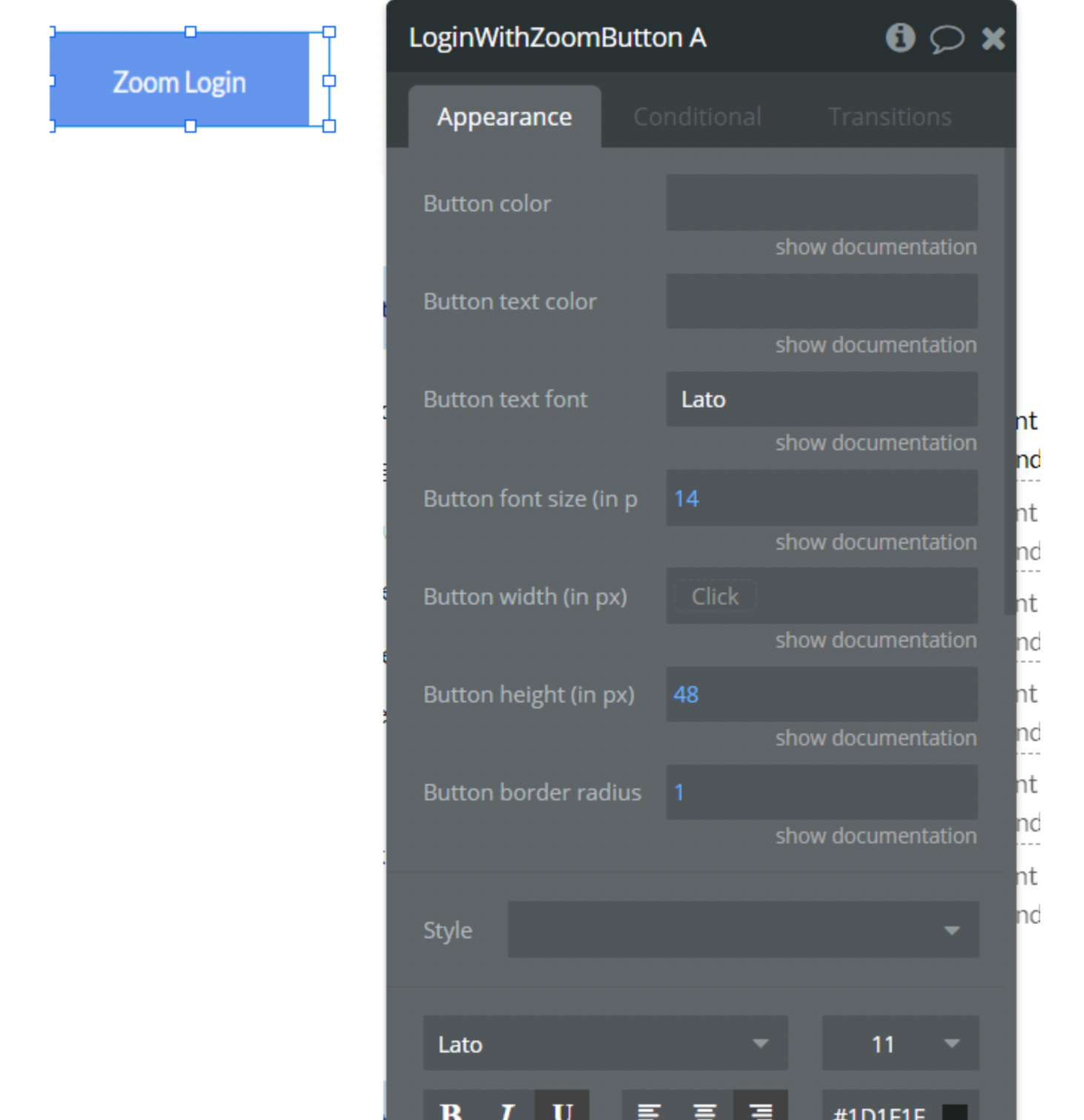
Task: Click the Button color label
Action: 487,203
